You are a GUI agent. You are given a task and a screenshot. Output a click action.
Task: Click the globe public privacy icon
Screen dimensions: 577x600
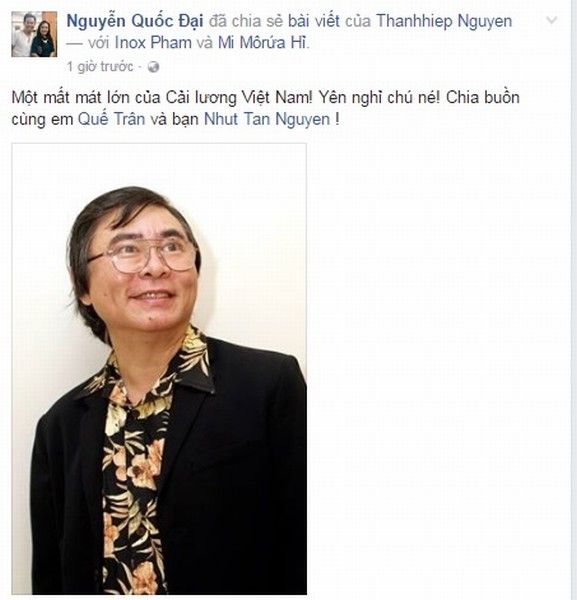pos(153,67)
